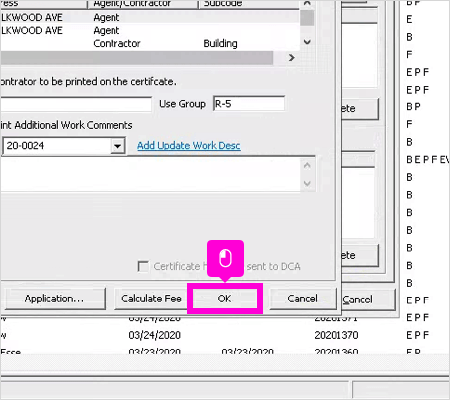
Task: Click the comments box scroll down arrow
Action: (307, 183)
